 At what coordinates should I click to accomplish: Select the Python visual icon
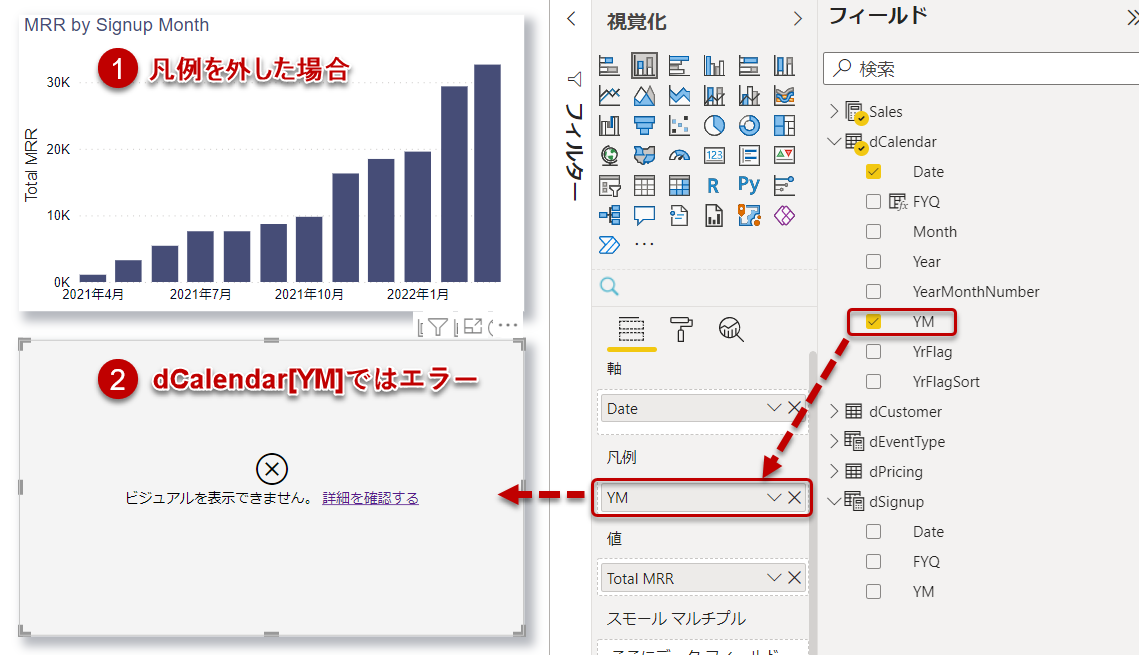[x=750, y=183]
